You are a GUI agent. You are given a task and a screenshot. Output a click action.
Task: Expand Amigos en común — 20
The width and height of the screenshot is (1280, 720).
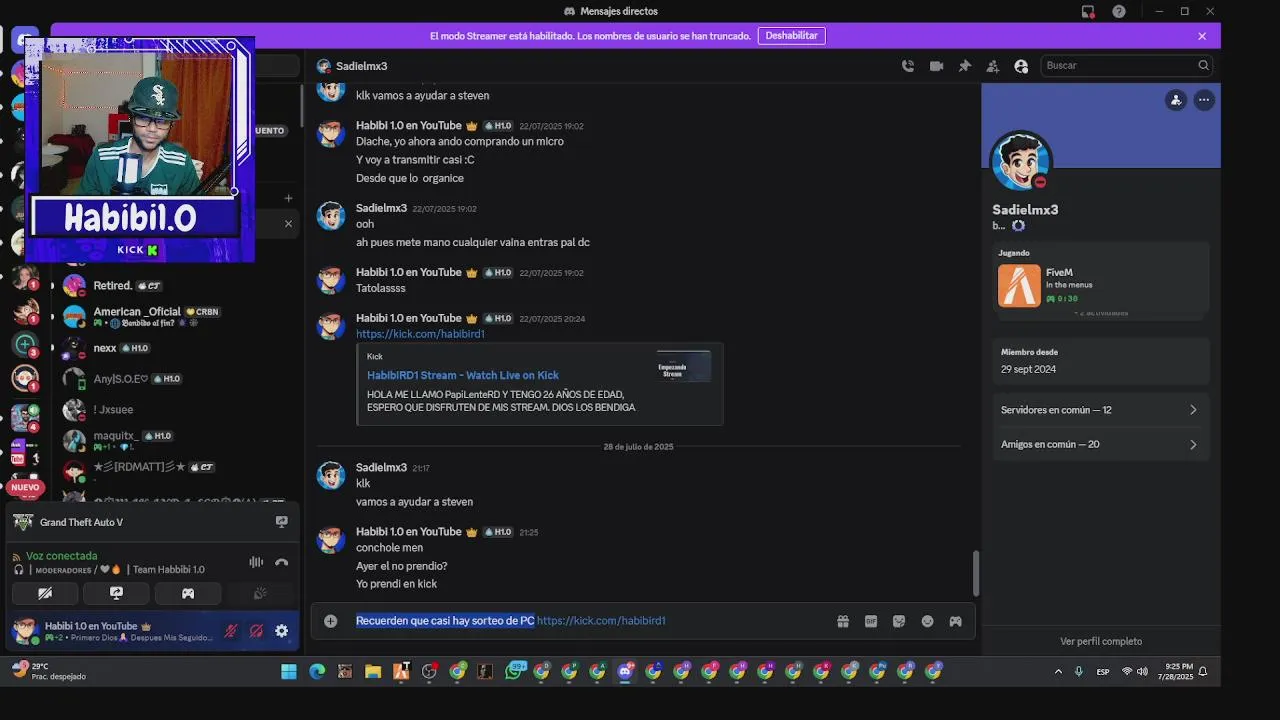point(1100,444)
